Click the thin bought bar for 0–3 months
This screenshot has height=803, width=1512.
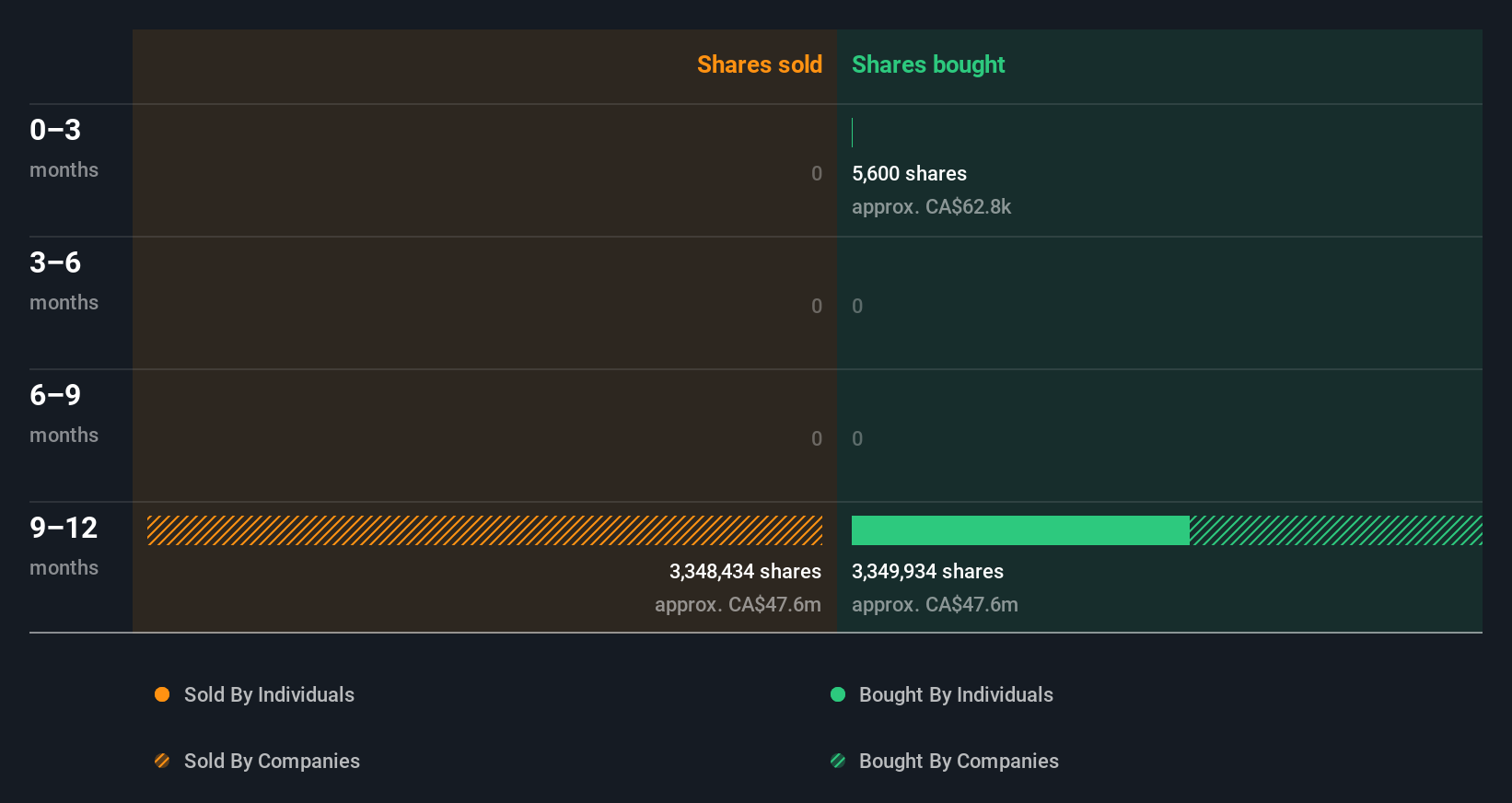(853, 133)
